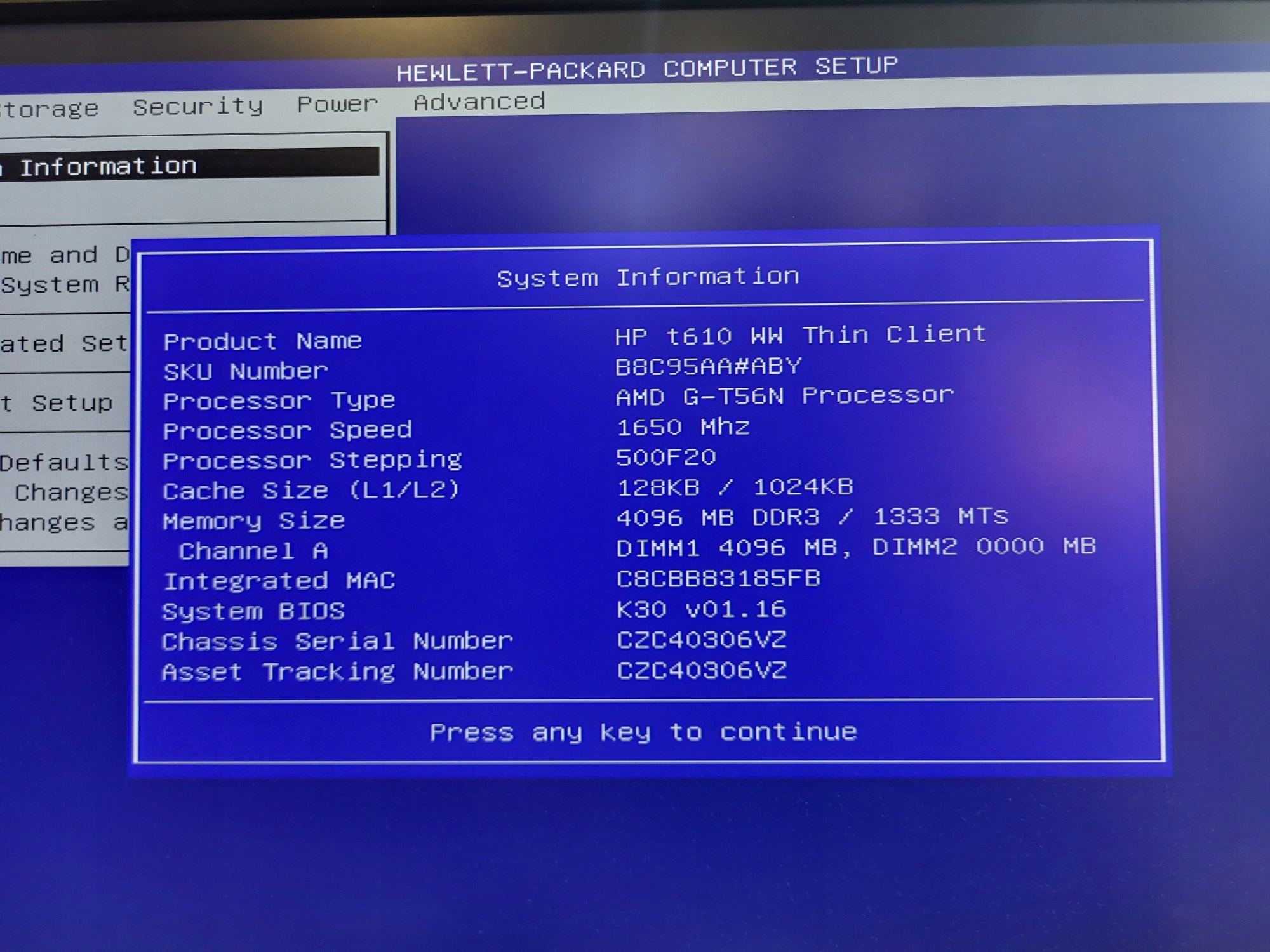Viewport: 1270px width, 952px height.
Task: Click the HP t610 WW Thin Client value
Action: point(800,334)
